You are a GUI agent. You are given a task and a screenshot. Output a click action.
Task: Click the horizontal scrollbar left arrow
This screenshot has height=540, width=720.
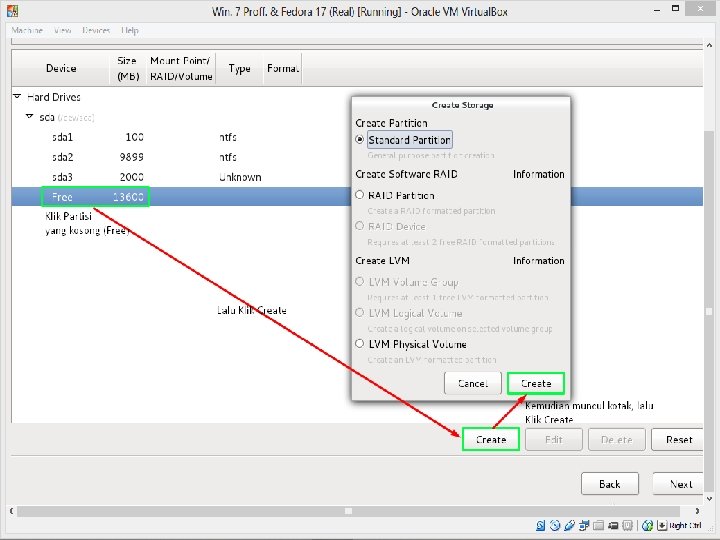coord(11,511)
